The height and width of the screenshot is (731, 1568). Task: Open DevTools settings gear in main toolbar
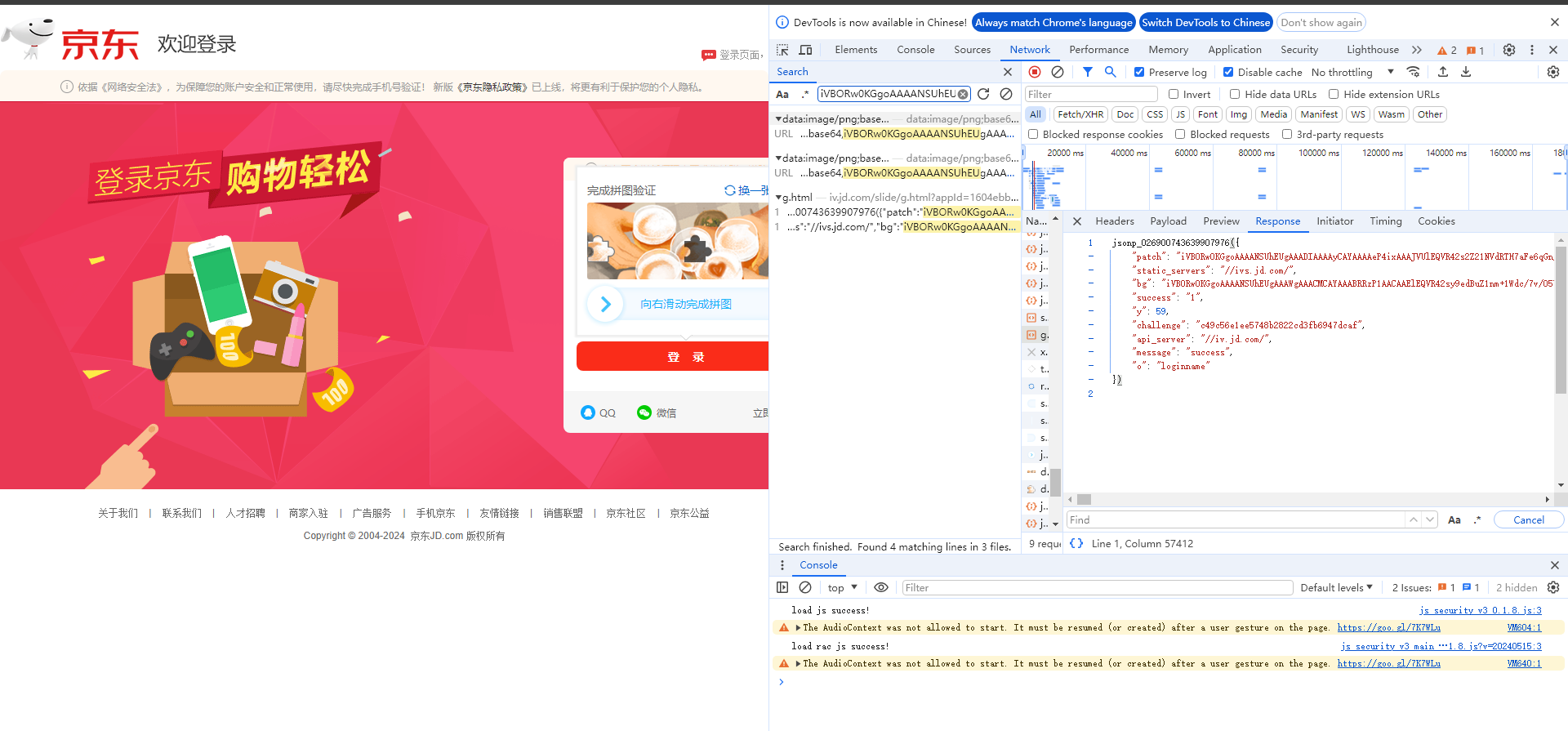coord(1509,50)
